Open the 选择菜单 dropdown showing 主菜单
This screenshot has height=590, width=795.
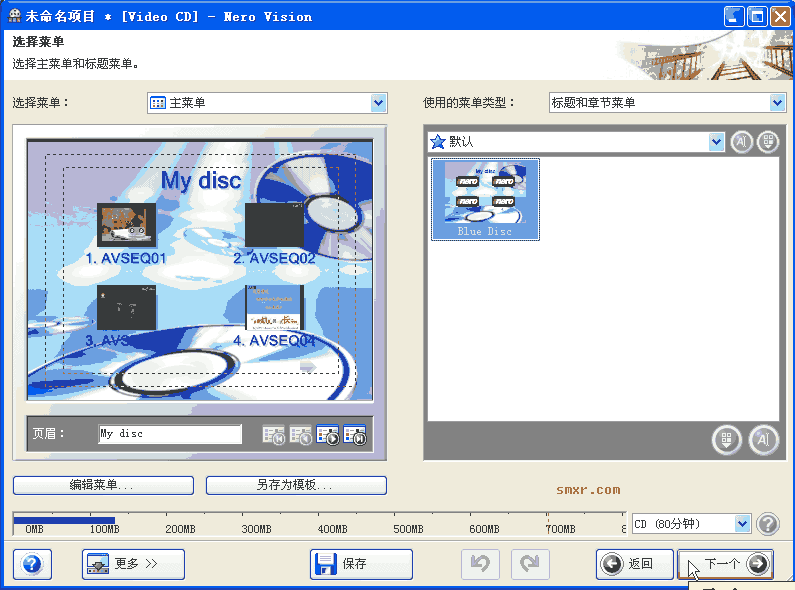[378, 103]
